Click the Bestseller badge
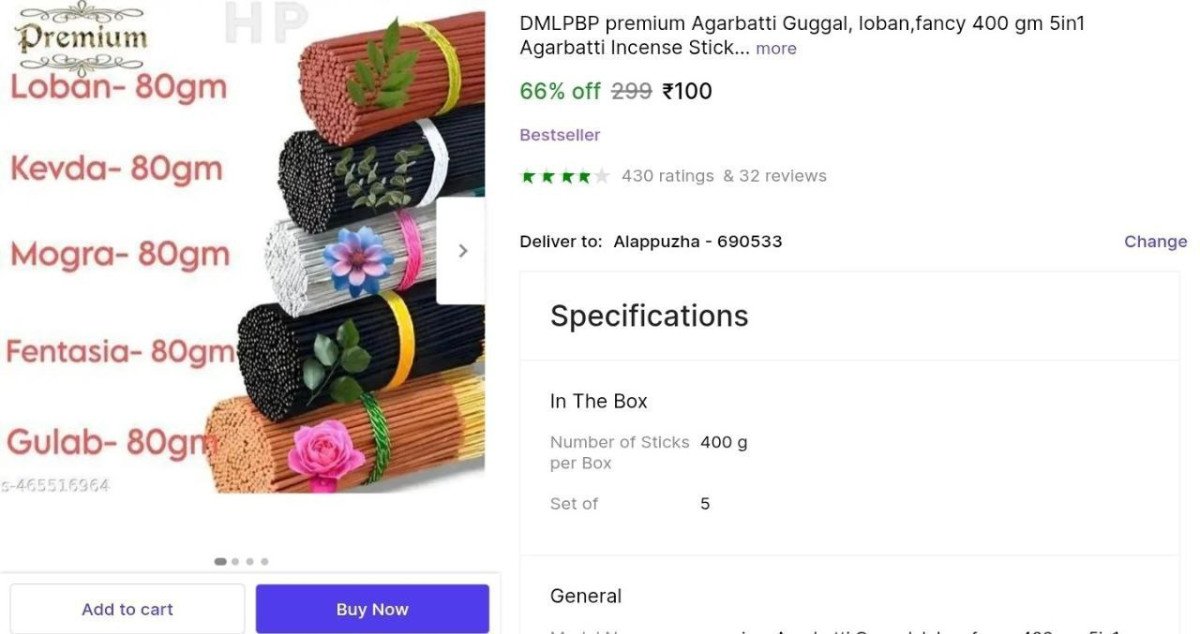 (x=559, y=135)
